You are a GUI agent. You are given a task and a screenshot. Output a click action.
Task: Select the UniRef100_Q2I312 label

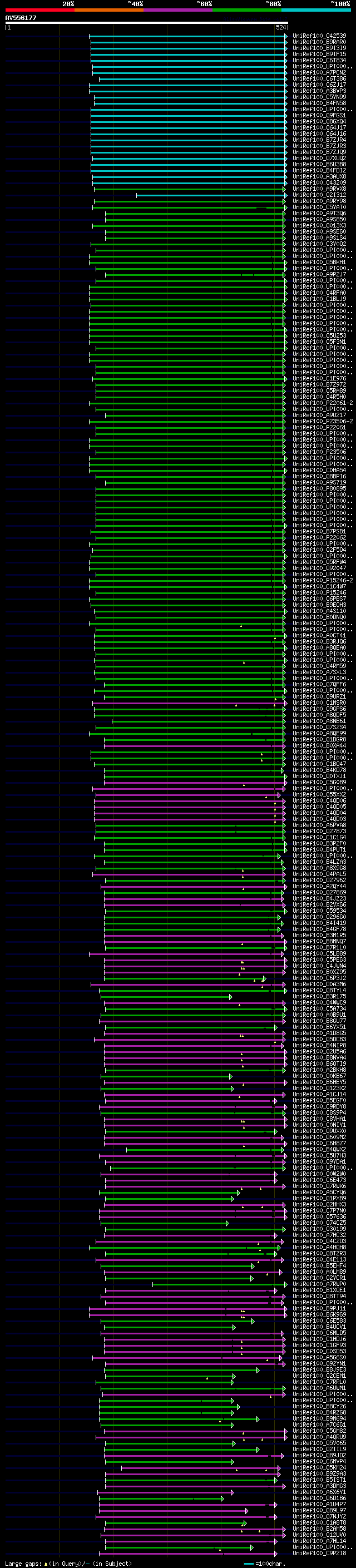(x=319, y=195)
